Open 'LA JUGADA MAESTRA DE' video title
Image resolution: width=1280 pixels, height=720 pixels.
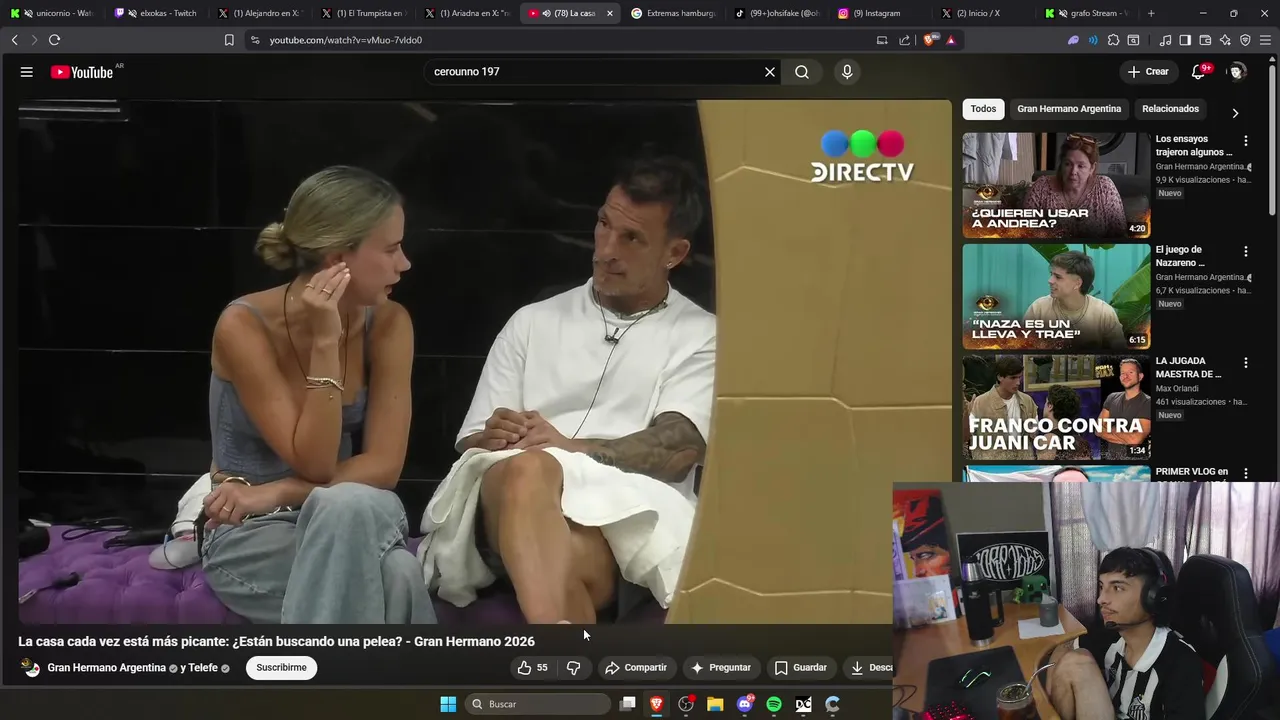1189,368
